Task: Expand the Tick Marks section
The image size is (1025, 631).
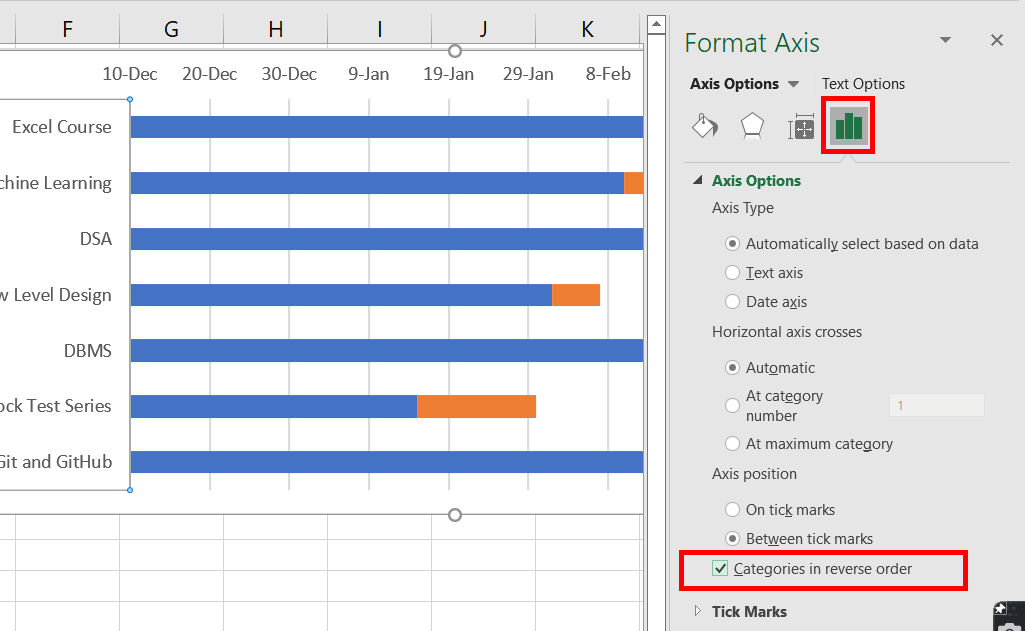Action: point(698,611)
